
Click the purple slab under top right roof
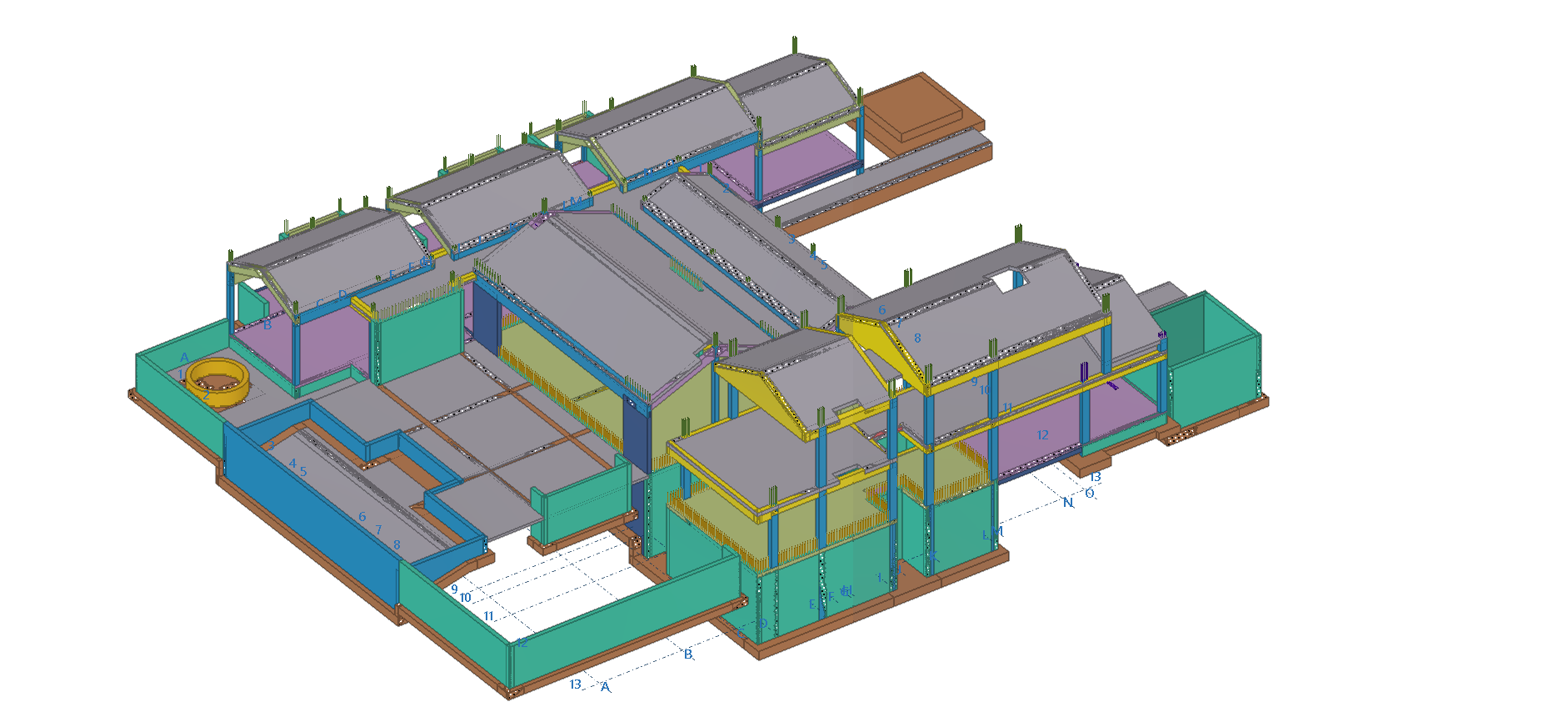800,167
